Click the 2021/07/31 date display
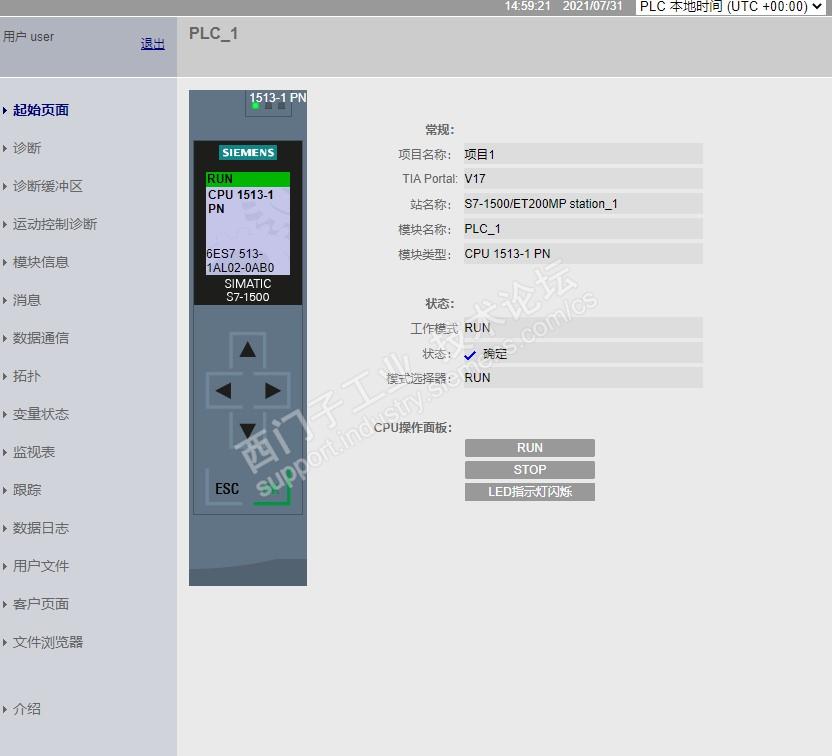The width and height of the screenshot is (832, 756). (592, 6)
